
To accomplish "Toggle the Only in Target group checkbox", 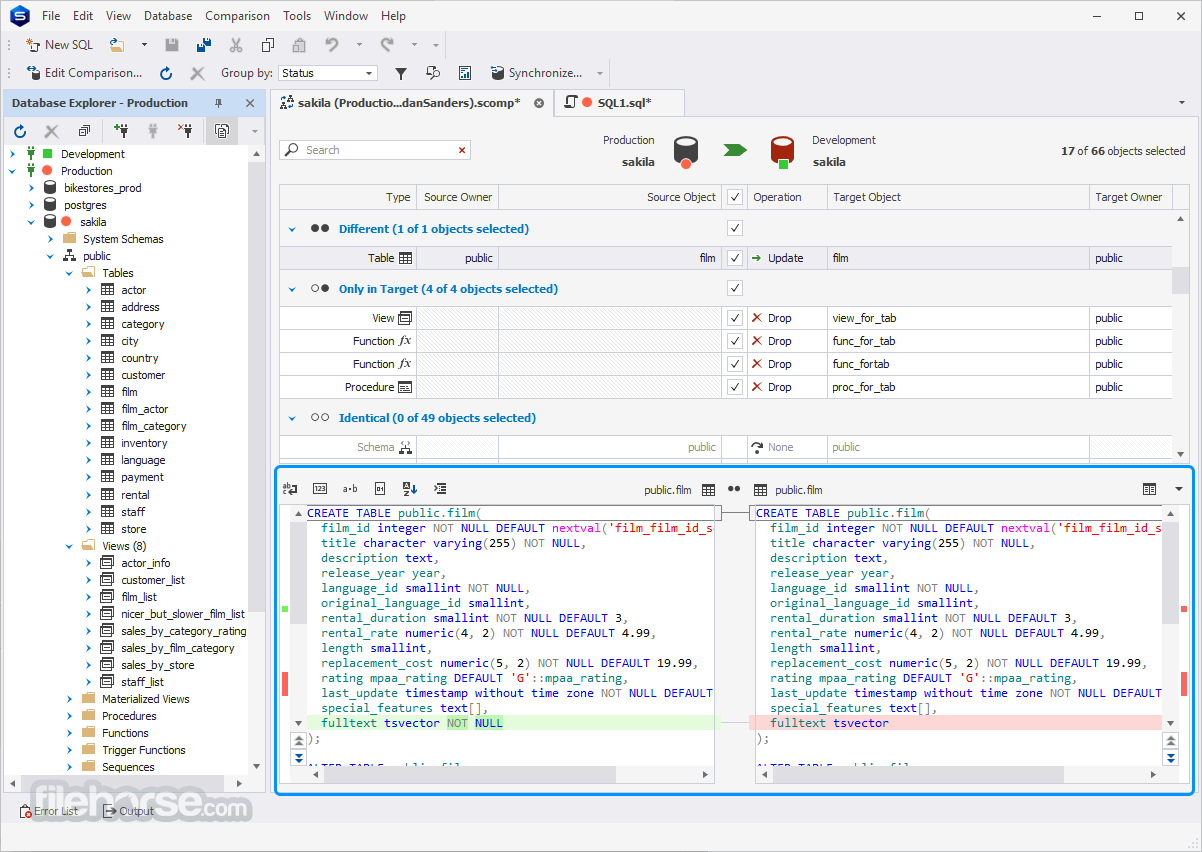I will click(x=735, y=288).
